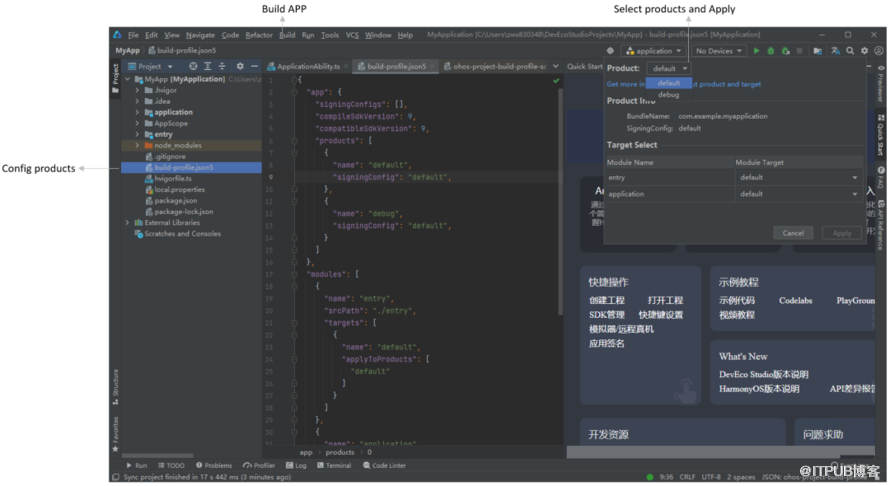Click the Apply button in product dialog
This screenshot has width=890, height=486.
tap(842, 233)
